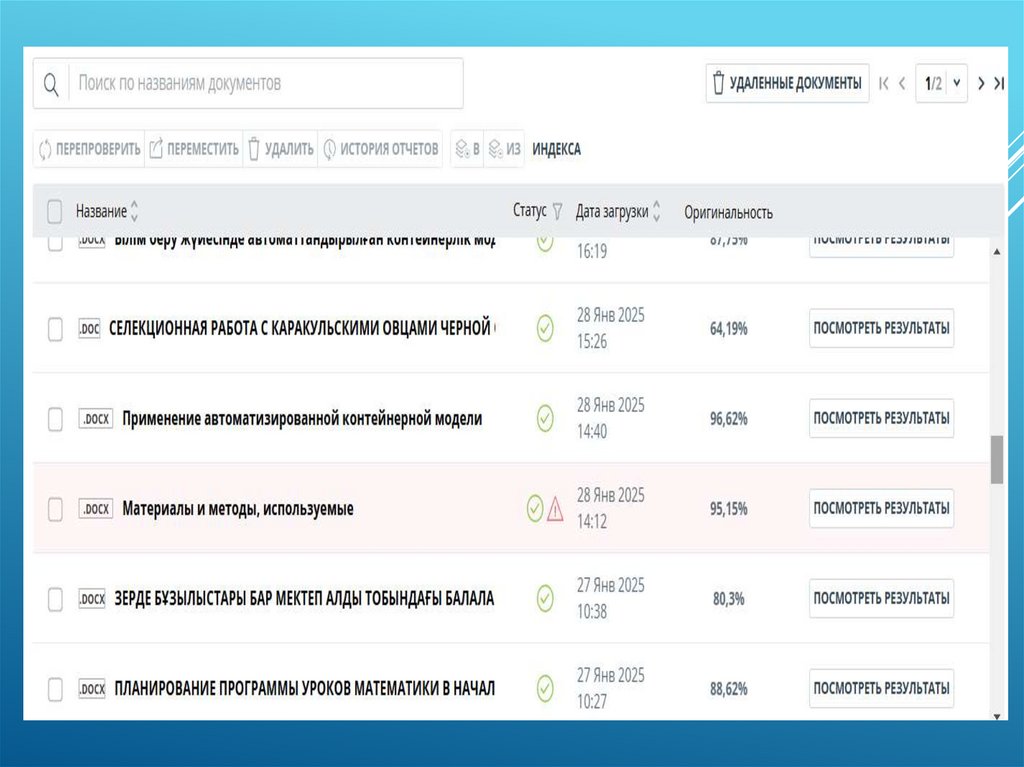1024x767 pixels.
Task: Click the .DOC file icon of СЕЛЕКЦИОННАЯ РАБОТА
Action: (89, 328)
